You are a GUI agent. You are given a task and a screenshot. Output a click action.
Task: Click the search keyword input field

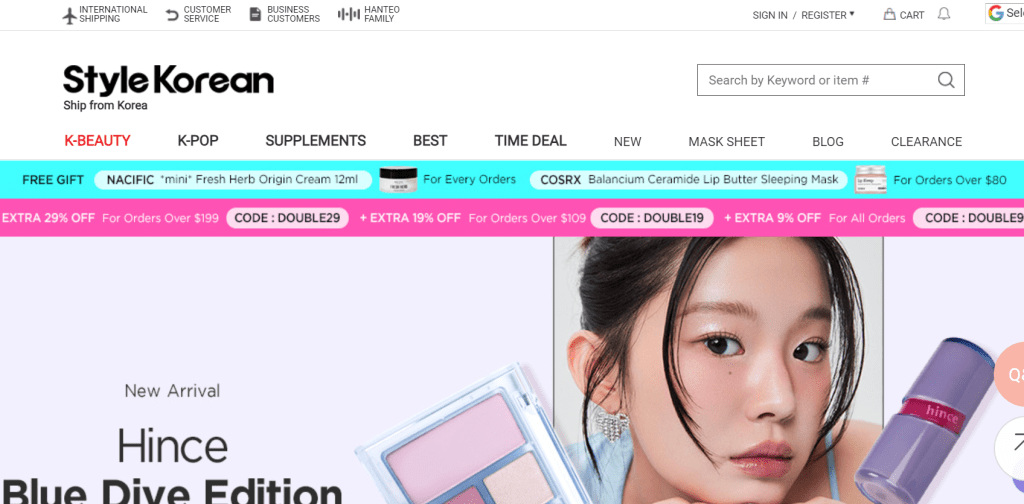pos(818,80)
